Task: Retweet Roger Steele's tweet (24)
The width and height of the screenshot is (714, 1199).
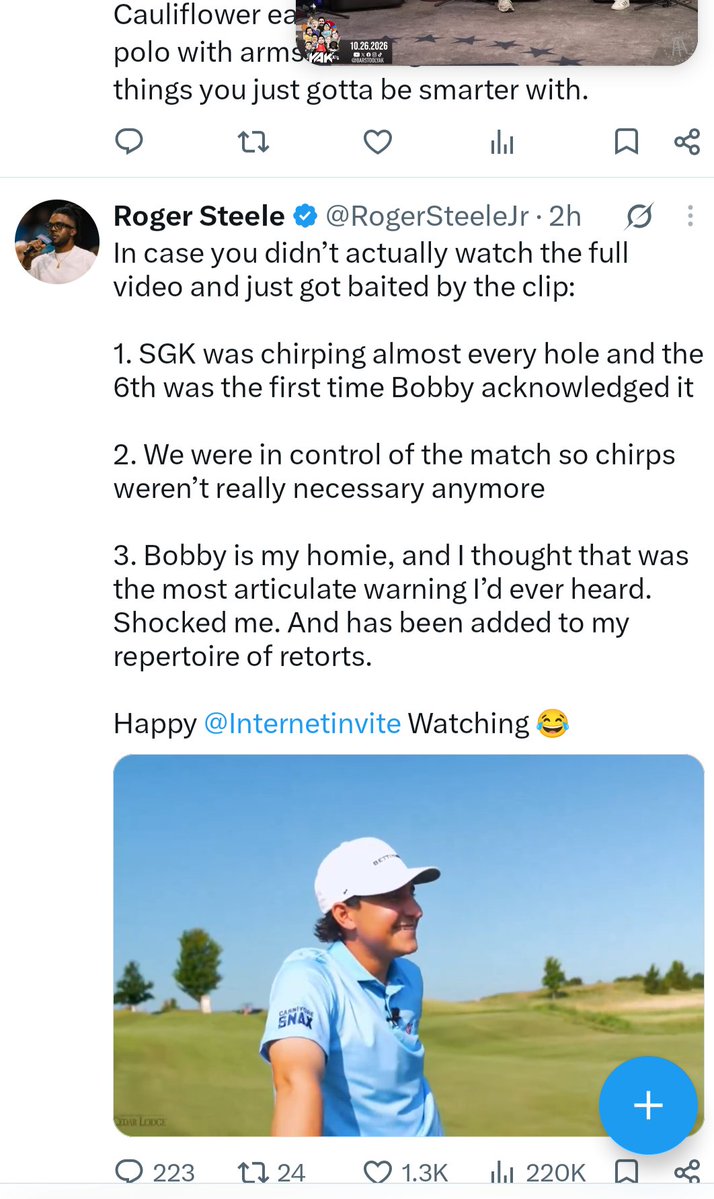Action: tap(271, 1171)
